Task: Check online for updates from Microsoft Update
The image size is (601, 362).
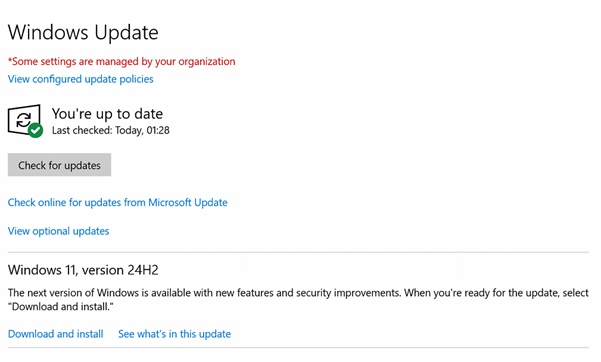Action: 118,202
